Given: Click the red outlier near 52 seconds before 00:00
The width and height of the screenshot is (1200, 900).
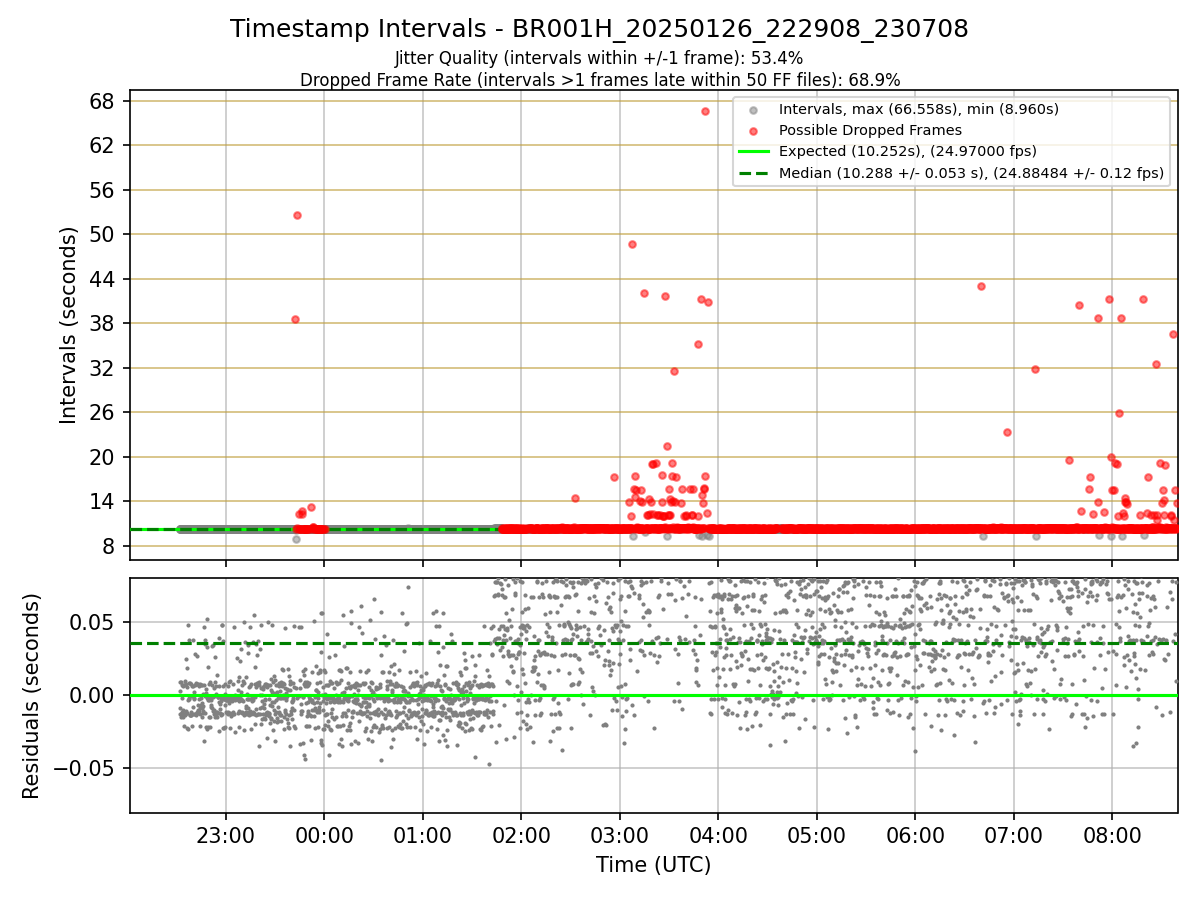Looking at the screenshot, I should click(x=297, y=215).
